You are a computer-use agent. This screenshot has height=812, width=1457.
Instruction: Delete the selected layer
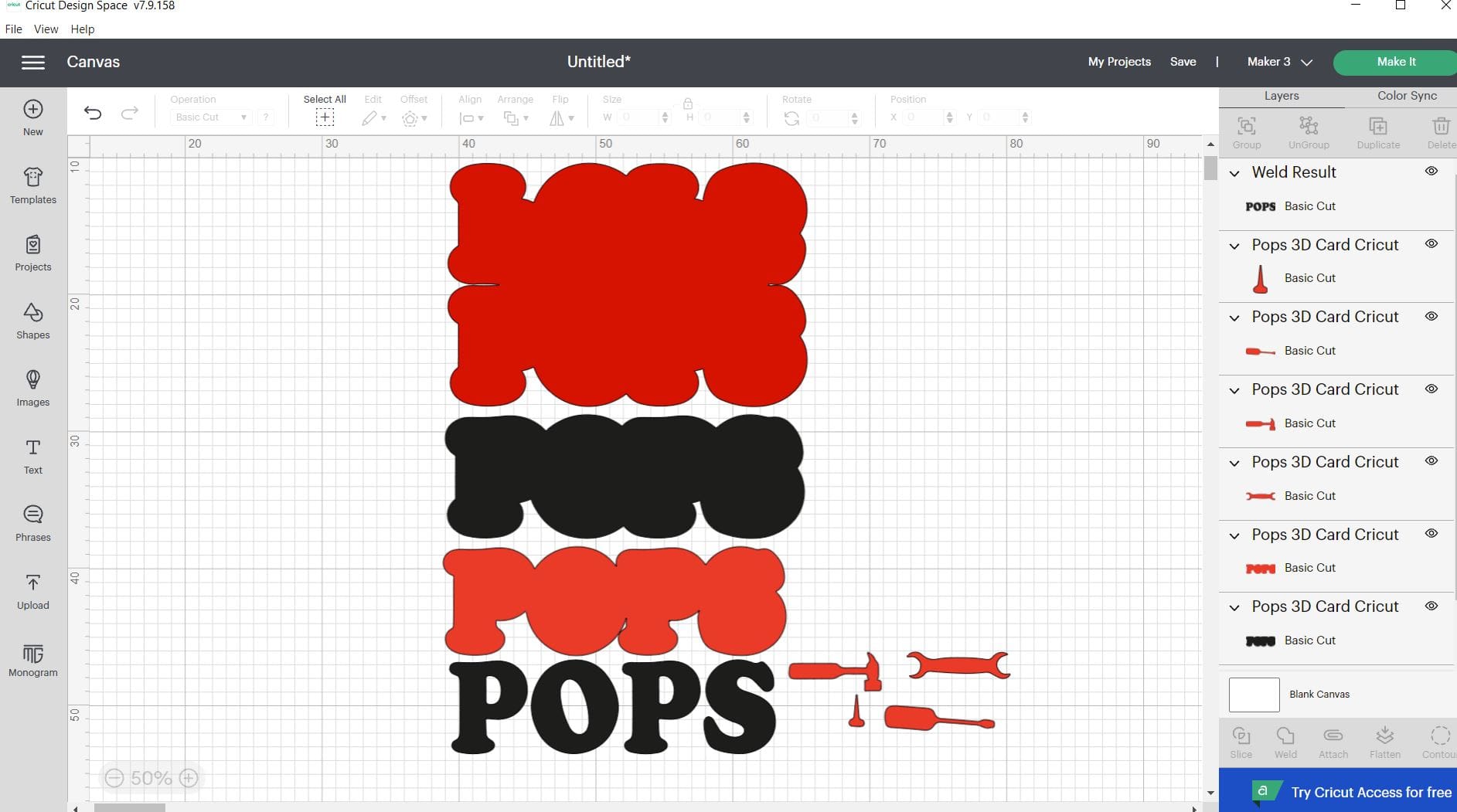click(1441, 132)
